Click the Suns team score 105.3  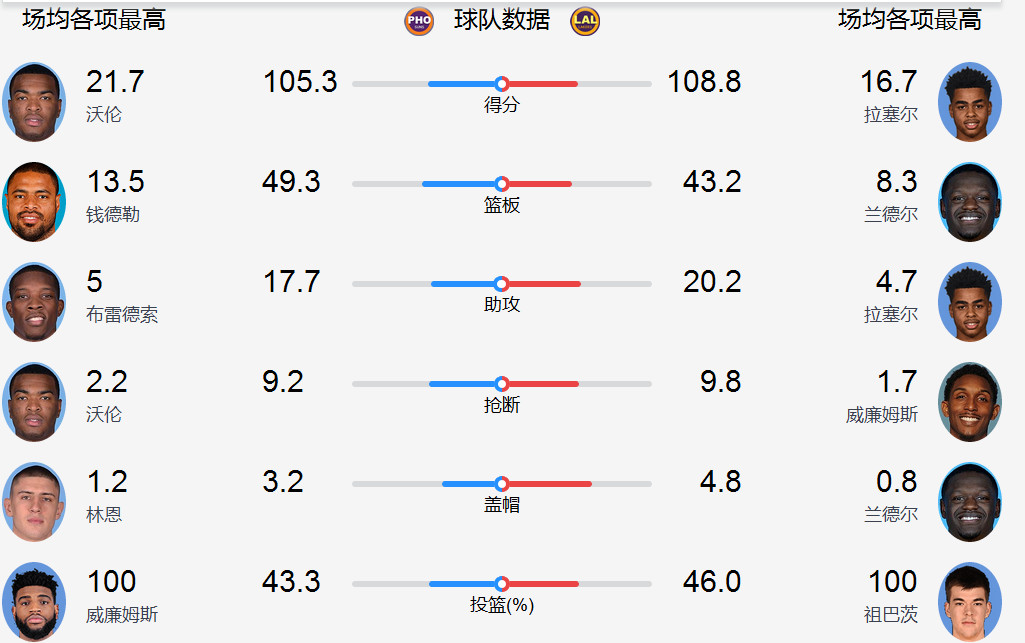(300, 82)
